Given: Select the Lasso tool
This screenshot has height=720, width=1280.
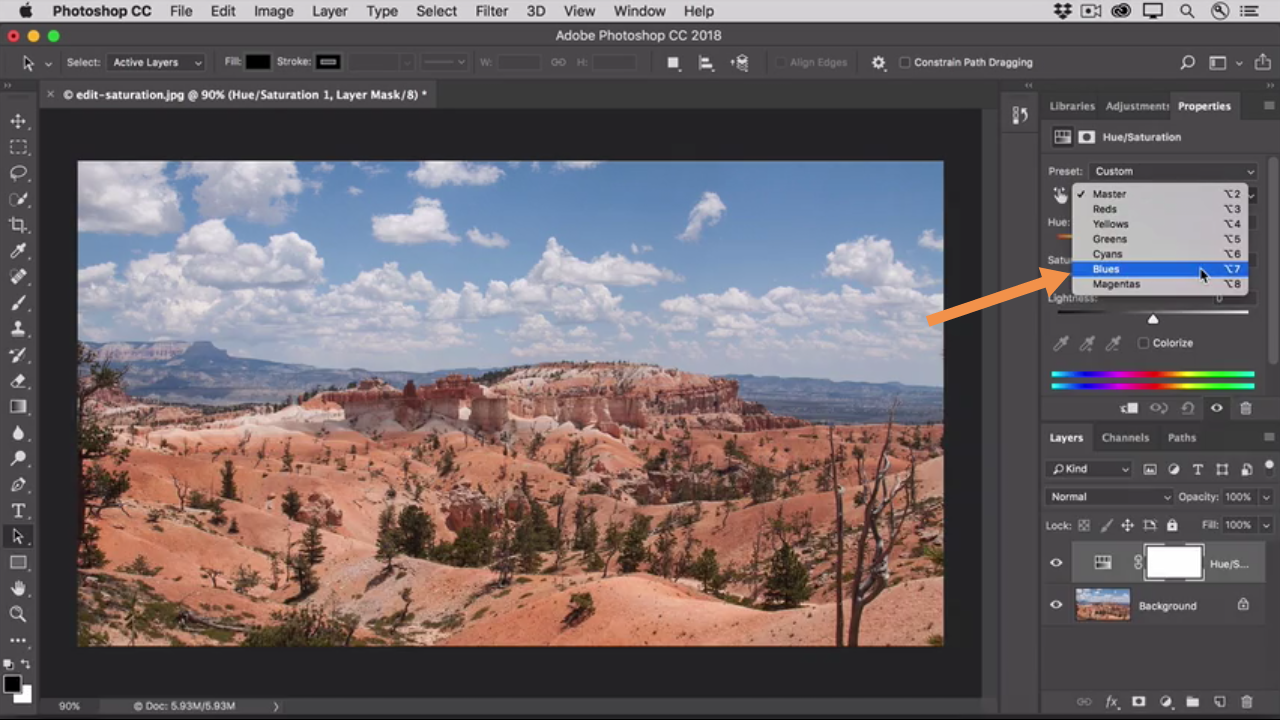Looking at the screenshot, I should pyautogui.click(x=18, y=173).
